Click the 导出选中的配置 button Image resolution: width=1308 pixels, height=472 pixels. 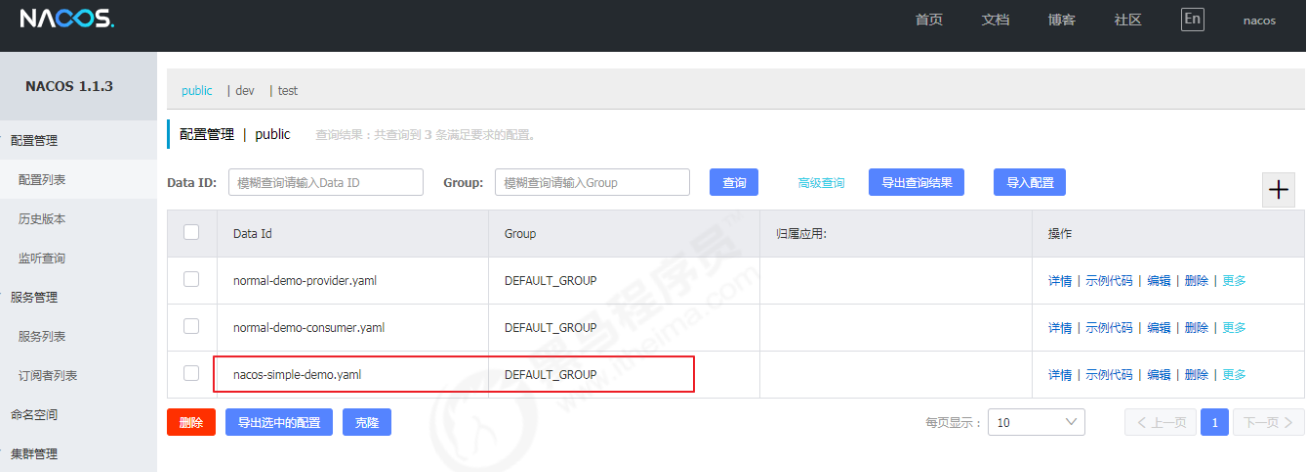click(x=279, y=422)
